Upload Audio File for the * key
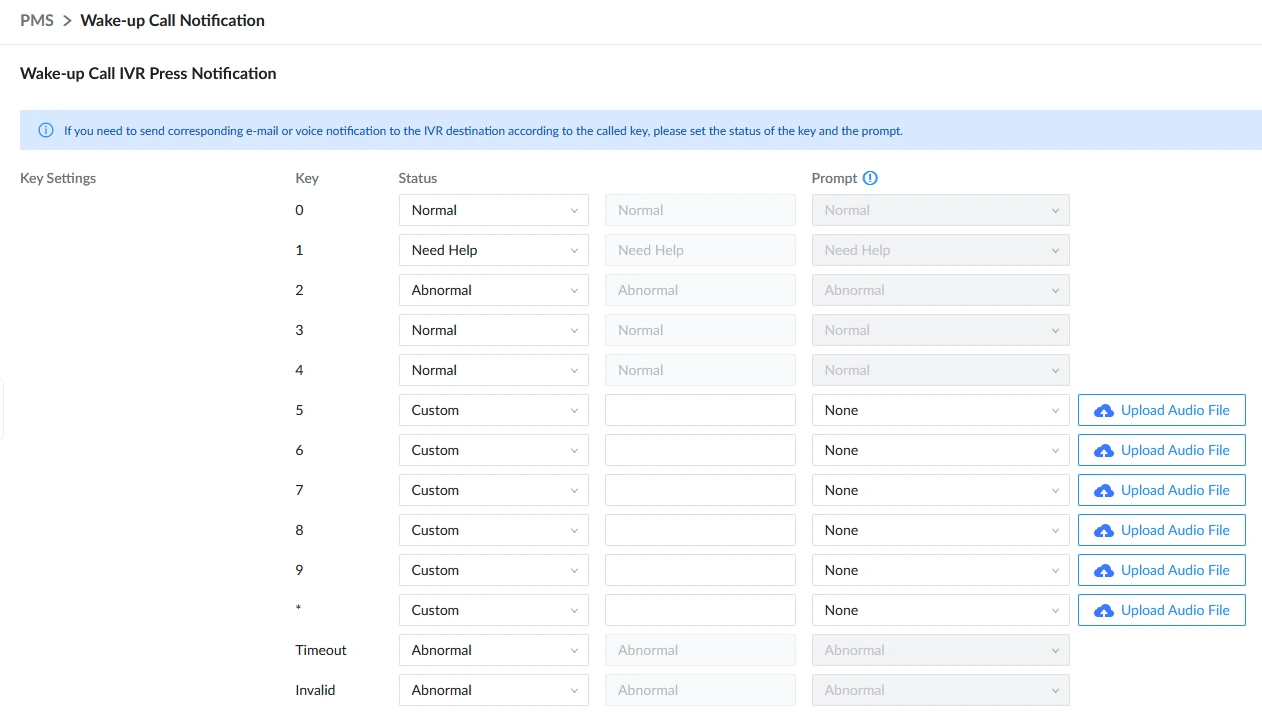The height and width of the screenshot is (716, 1262). click(x=1162, y=610)
